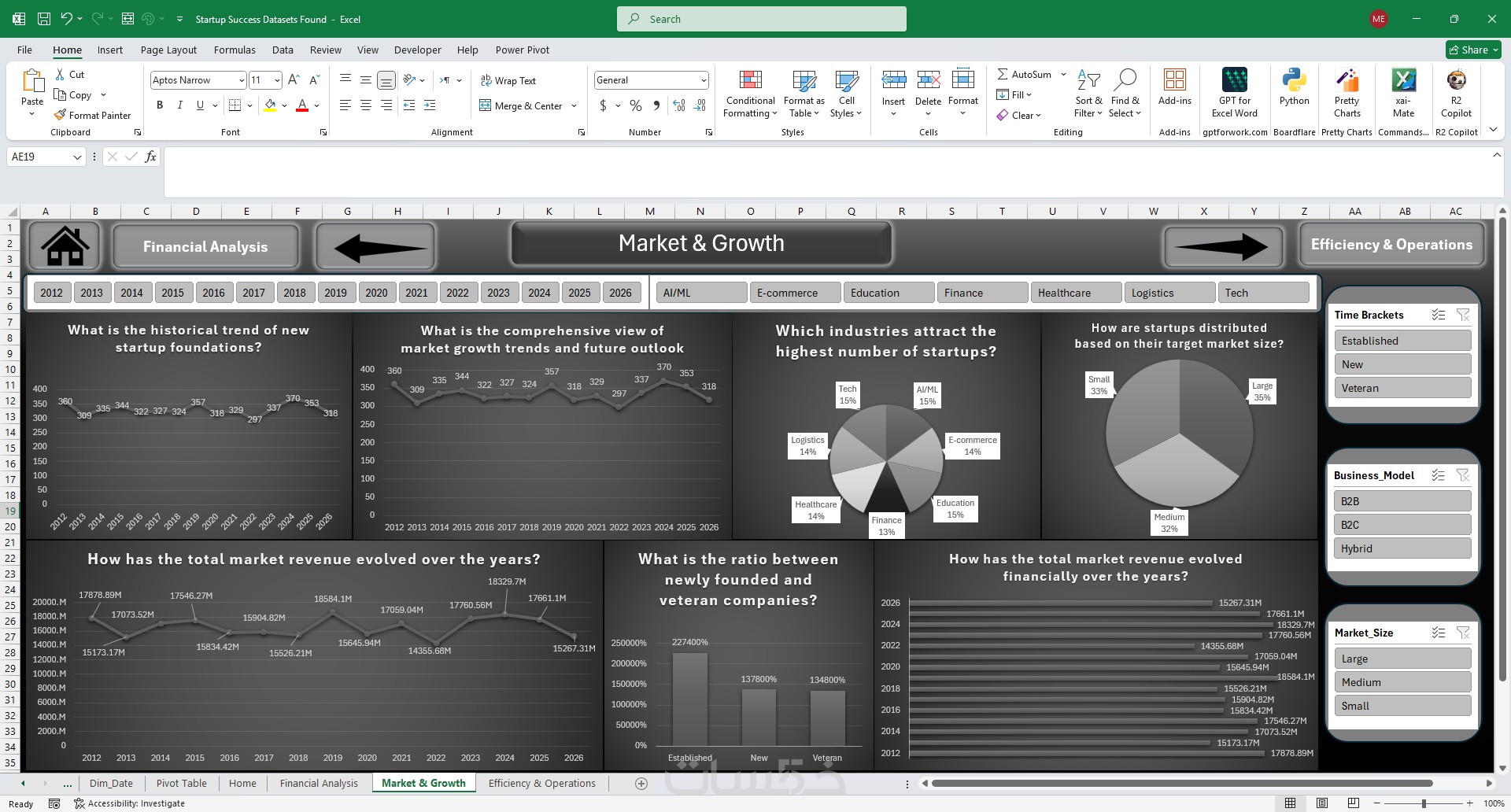Image resolution: width=1511 pixels, height=812 pixels.
Task: Open the font size dropdown
Action: coord(277,80)
